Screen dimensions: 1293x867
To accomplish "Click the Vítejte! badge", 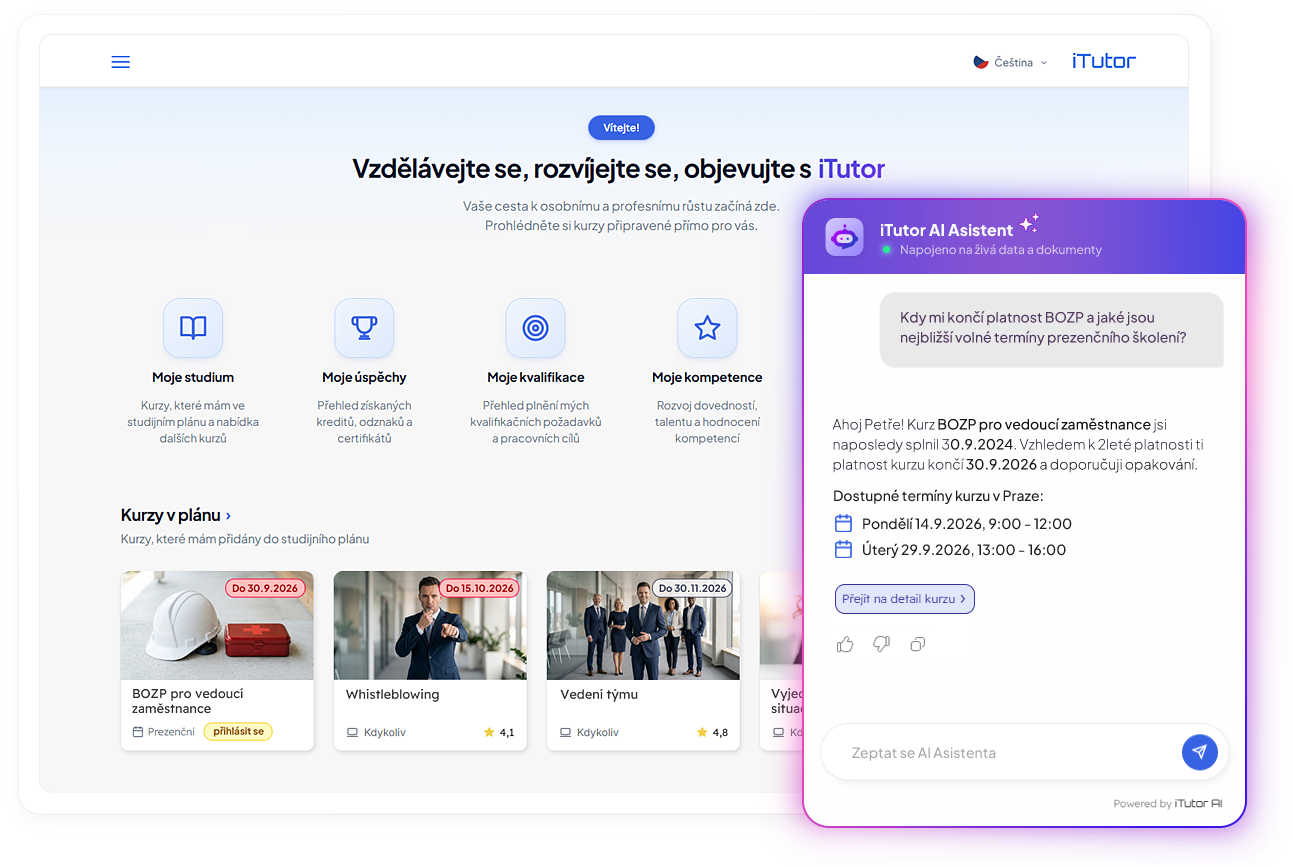I will tap(621, 128).
